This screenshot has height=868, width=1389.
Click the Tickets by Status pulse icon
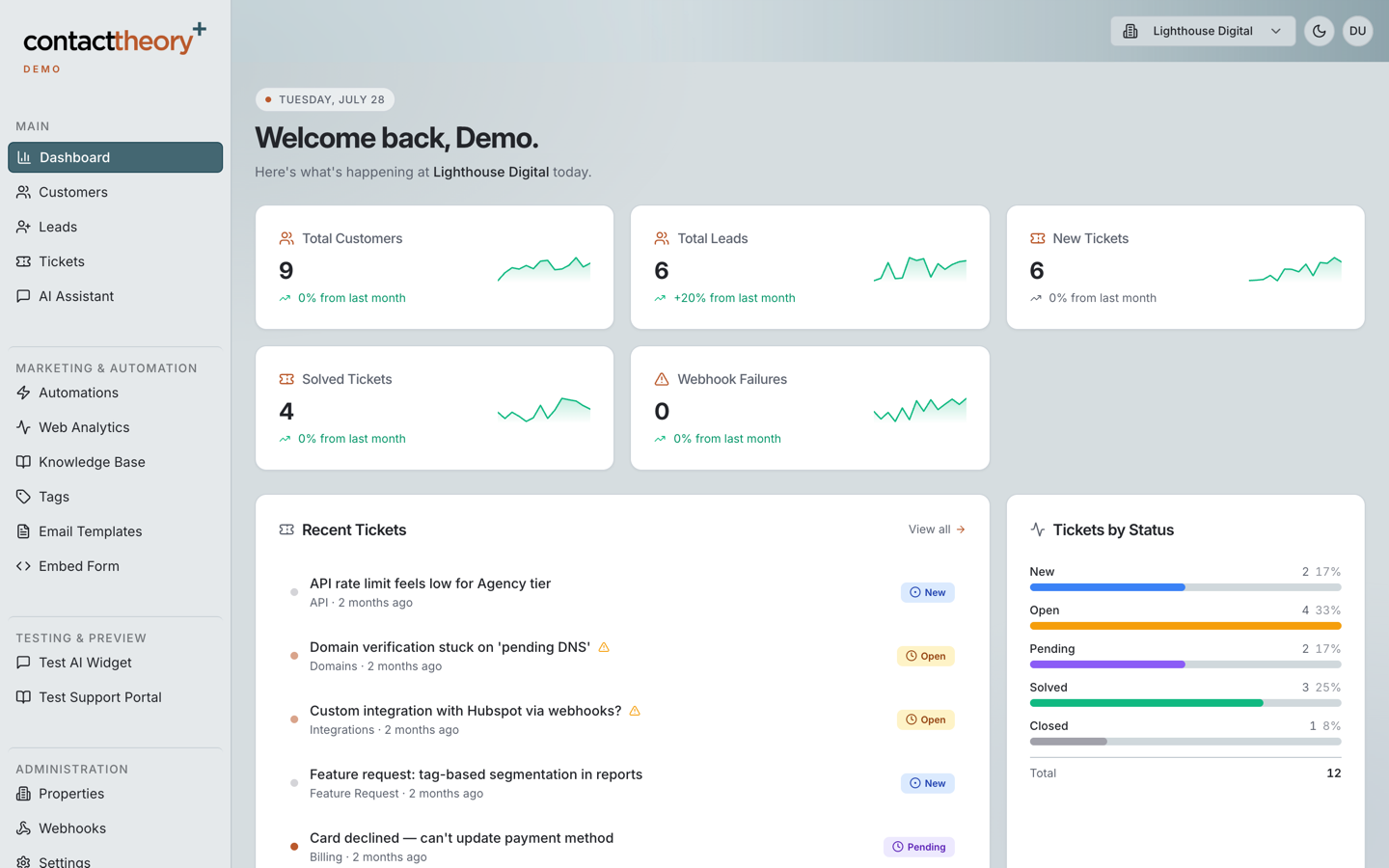pyautogui.click(x=1038, y=529)
